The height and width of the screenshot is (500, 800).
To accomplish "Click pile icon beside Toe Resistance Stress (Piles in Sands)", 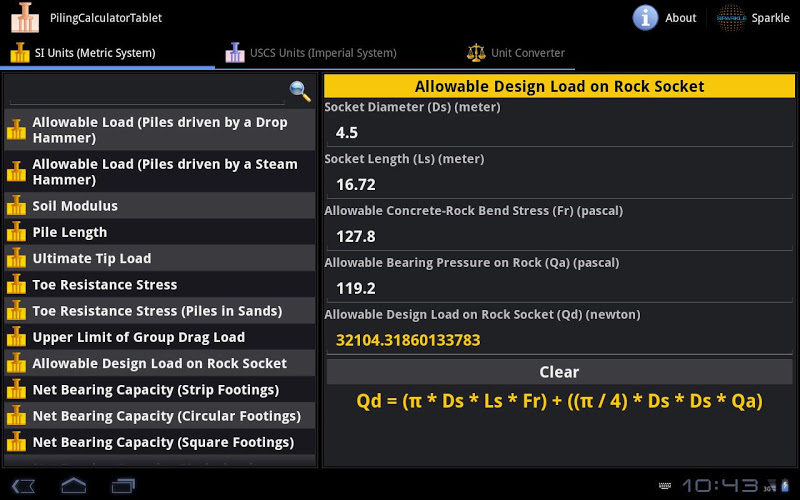I will click(16, 311).
